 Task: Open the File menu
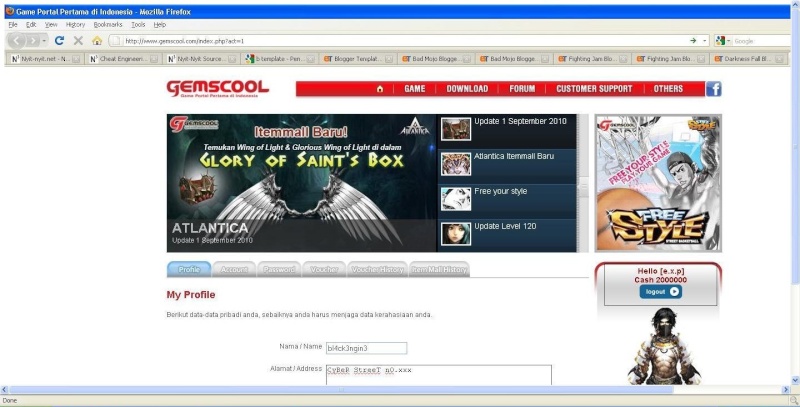click(x=13, y=24)
